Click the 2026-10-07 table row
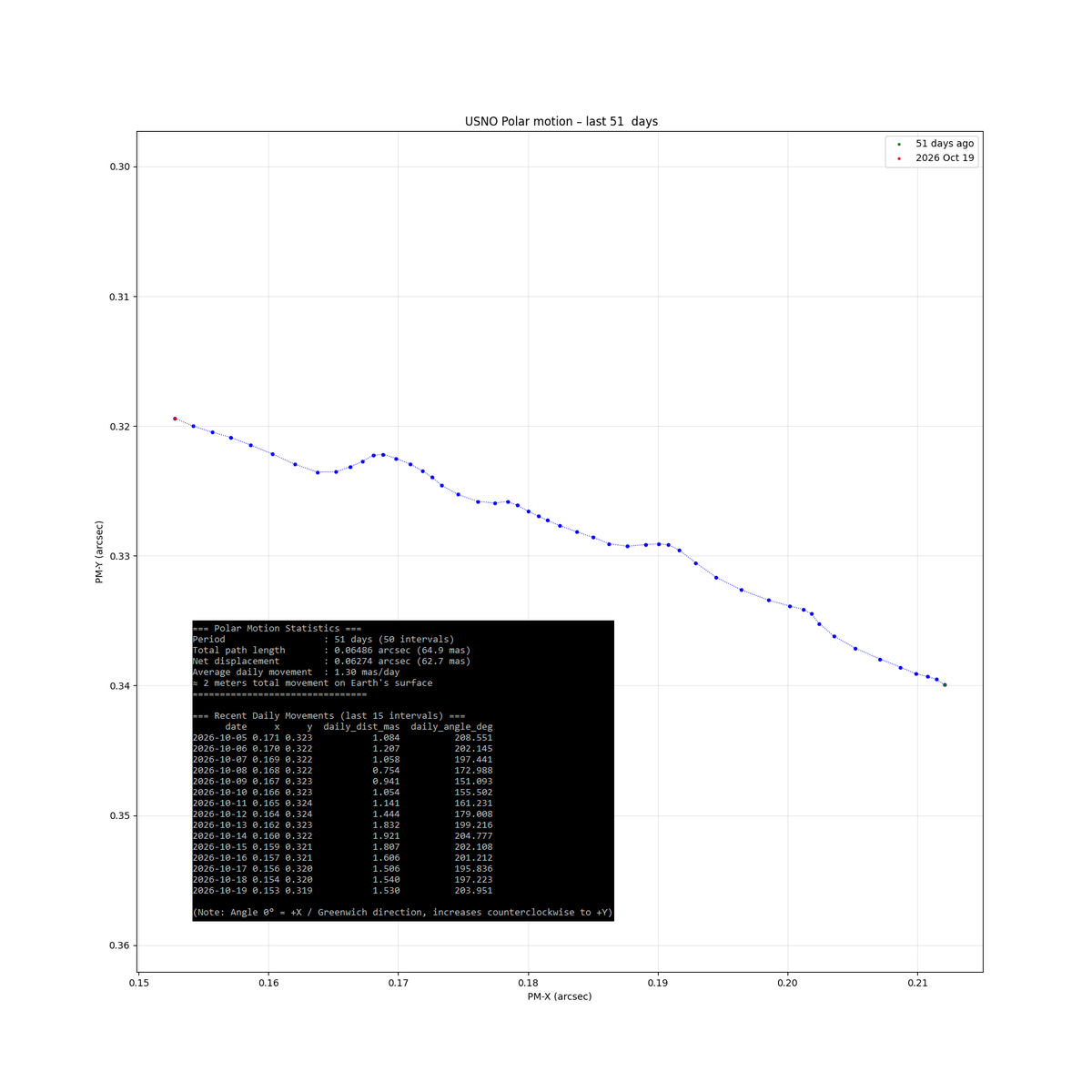 point(342,759)
